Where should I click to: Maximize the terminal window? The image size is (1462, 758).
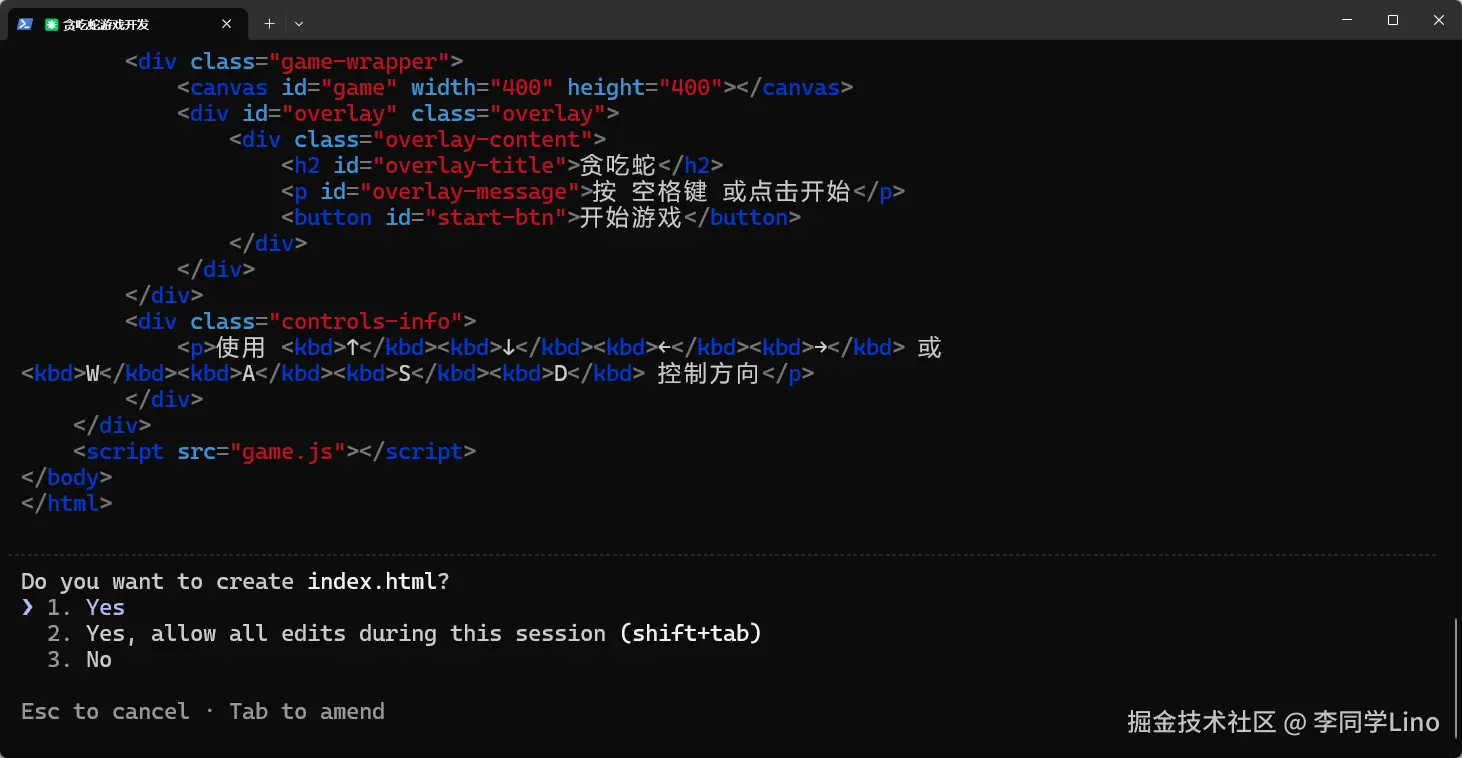(x=1393, y=20)
